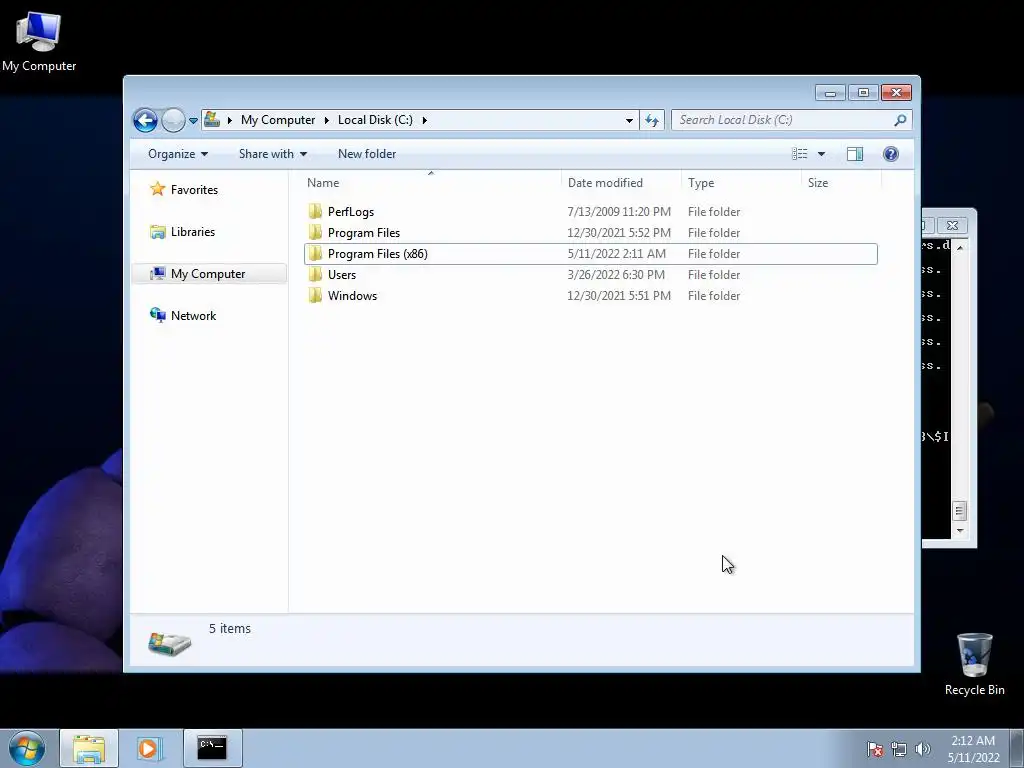This screenshot has width=1024, height=768.
Task: Expand arrow before My Computer breadcrumb
Action: (229, 120)
